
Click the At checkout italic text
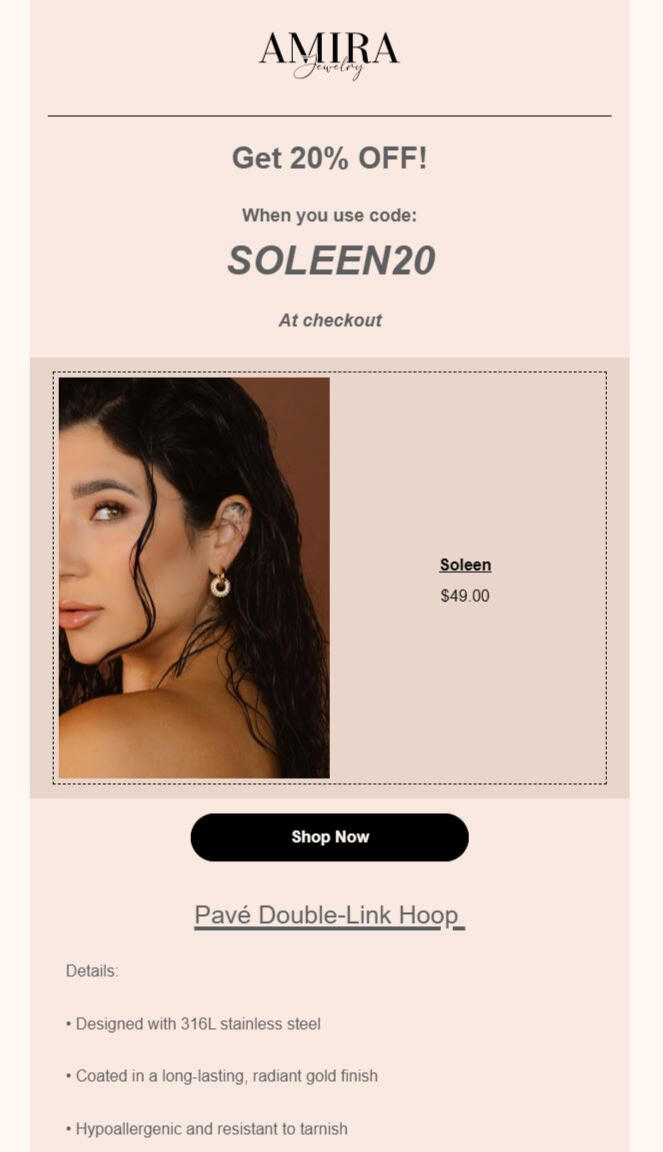tap(330, 320)
